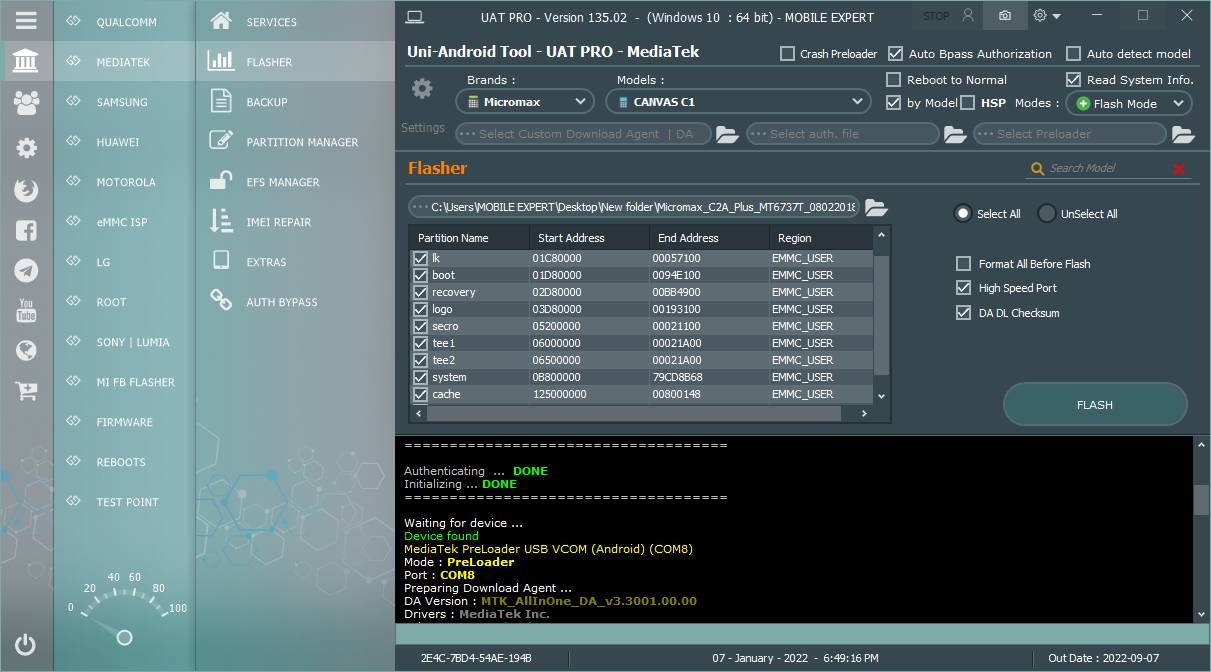Click the screenshot camera icon in title bar

(x=1005, y=16)
